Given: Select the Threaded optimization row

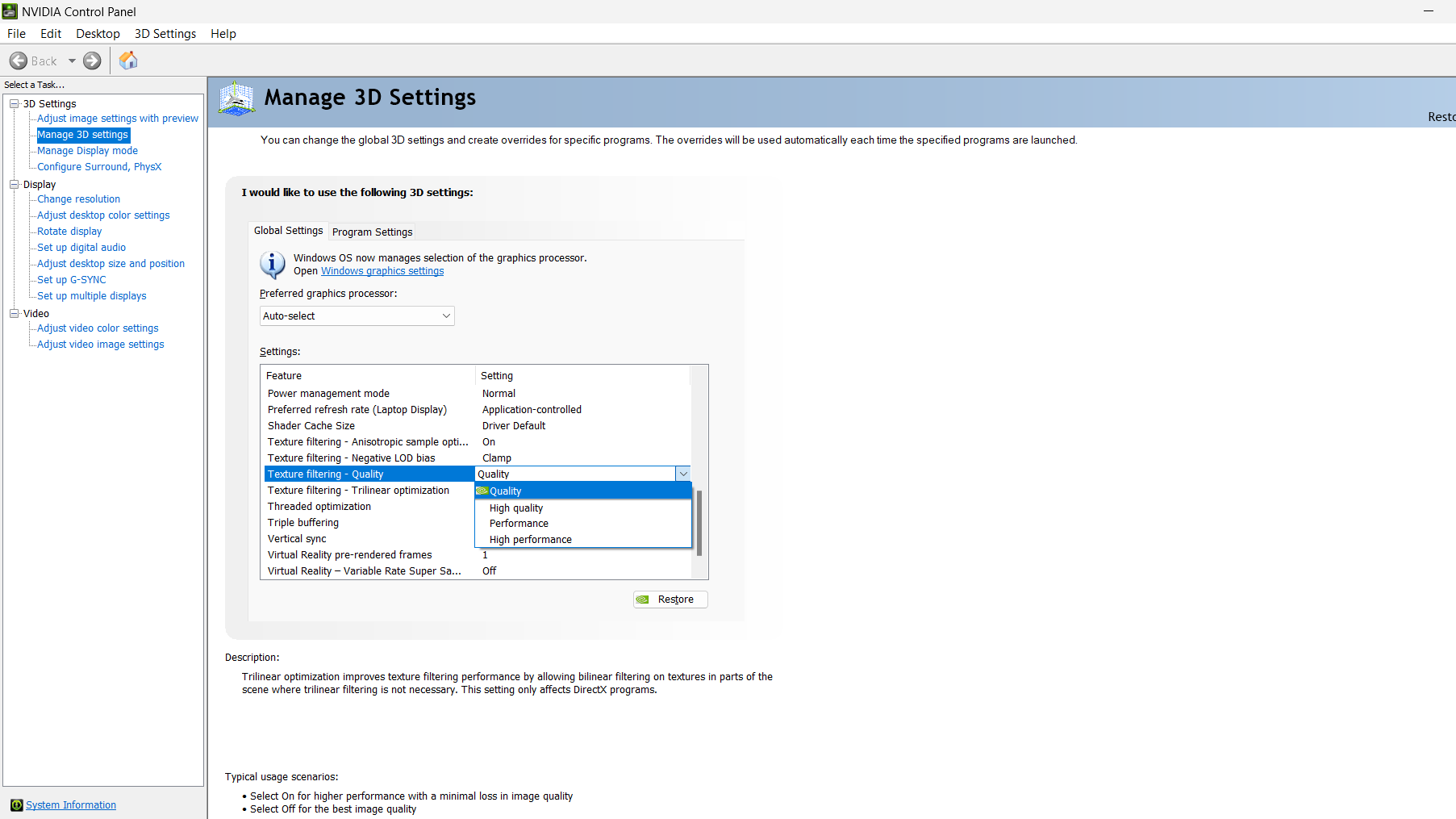Looking at the screenshot, I should tap(369, 507).
